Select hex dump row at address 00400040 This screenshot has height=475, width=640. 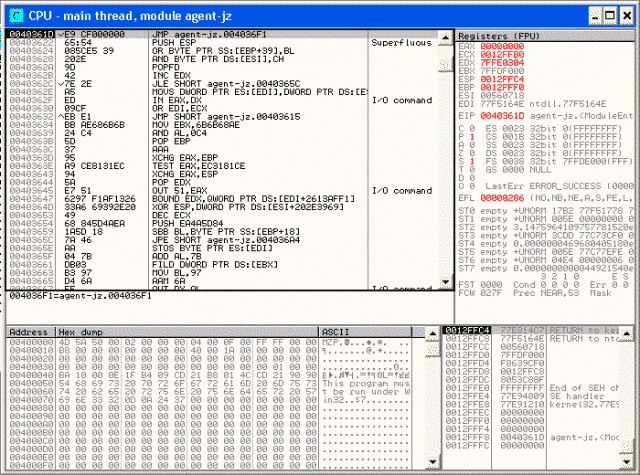click(x=209, y=375)
